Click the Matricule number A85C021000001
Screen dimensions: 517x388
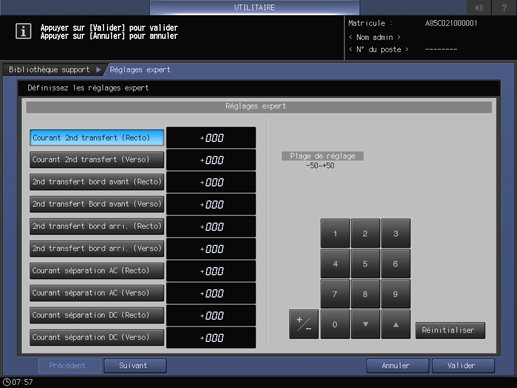coord(451,23)
